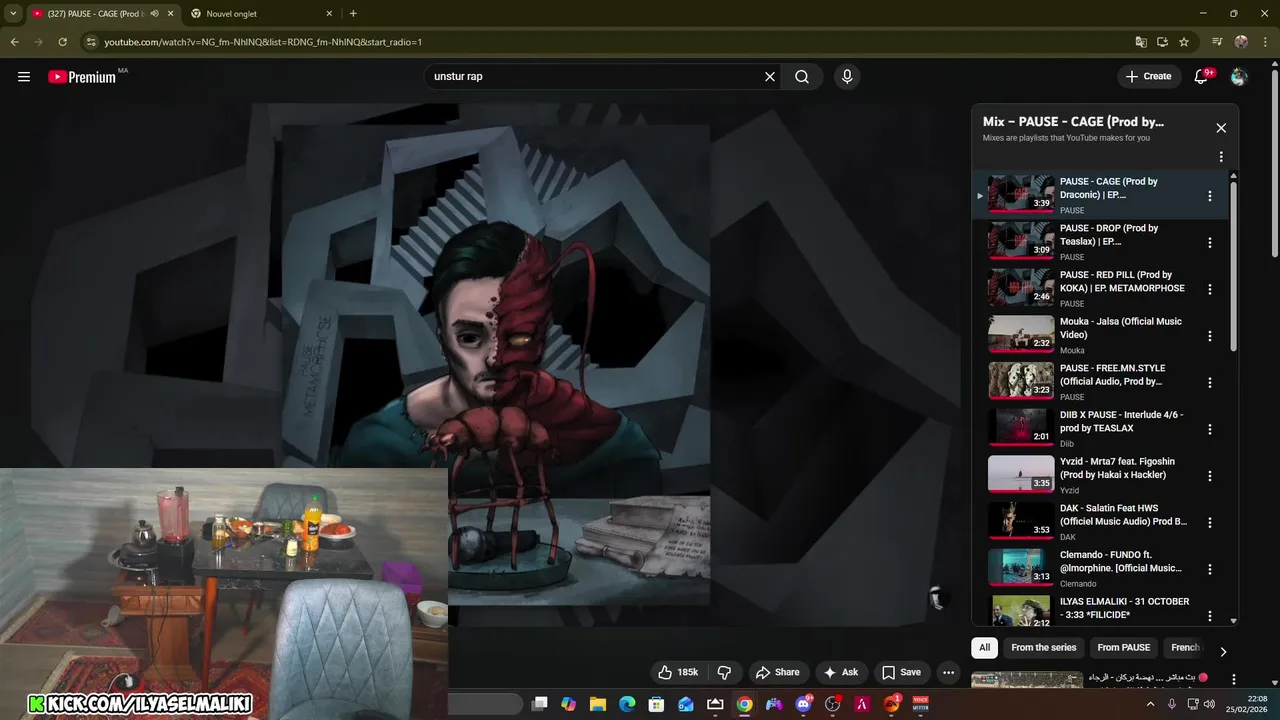Open Clemando - FUNDO video thumbnail

[1021, 568]
